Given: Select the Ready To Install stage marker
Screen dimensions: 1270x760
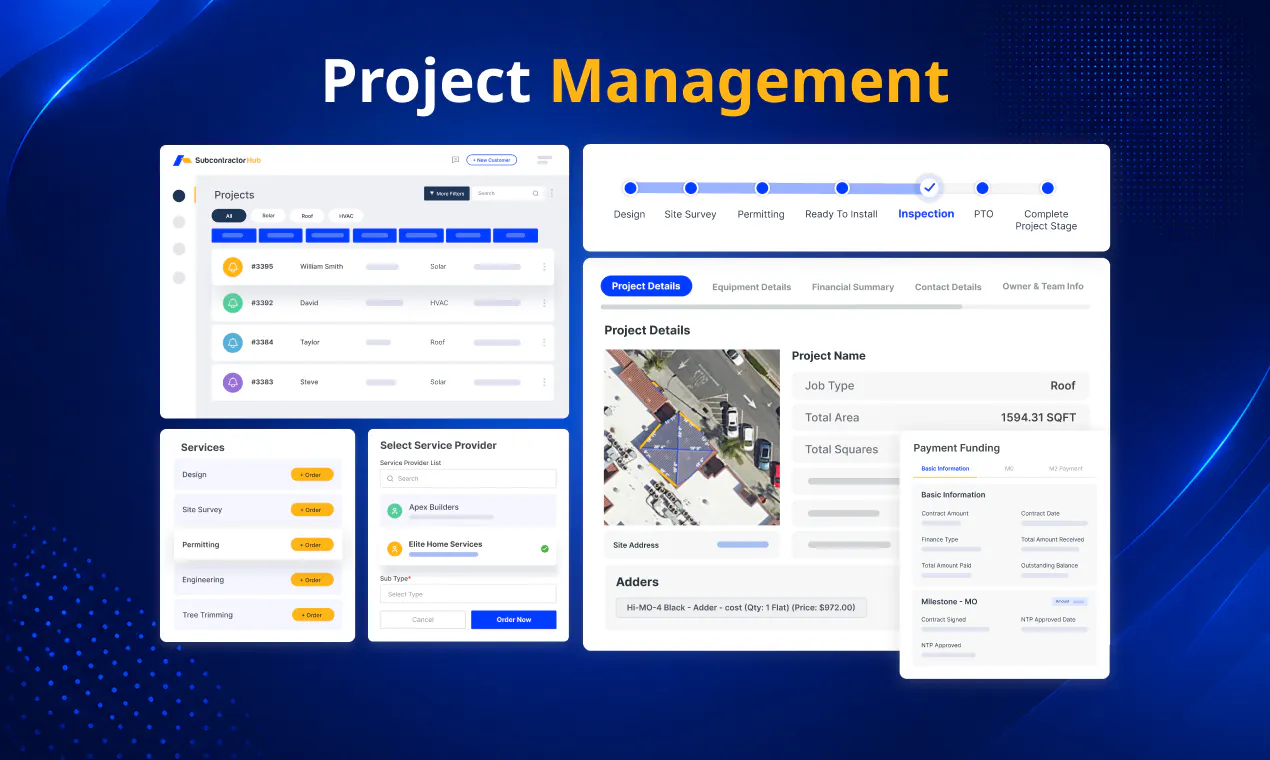Looking at the screenshot, I should point(842,188).
